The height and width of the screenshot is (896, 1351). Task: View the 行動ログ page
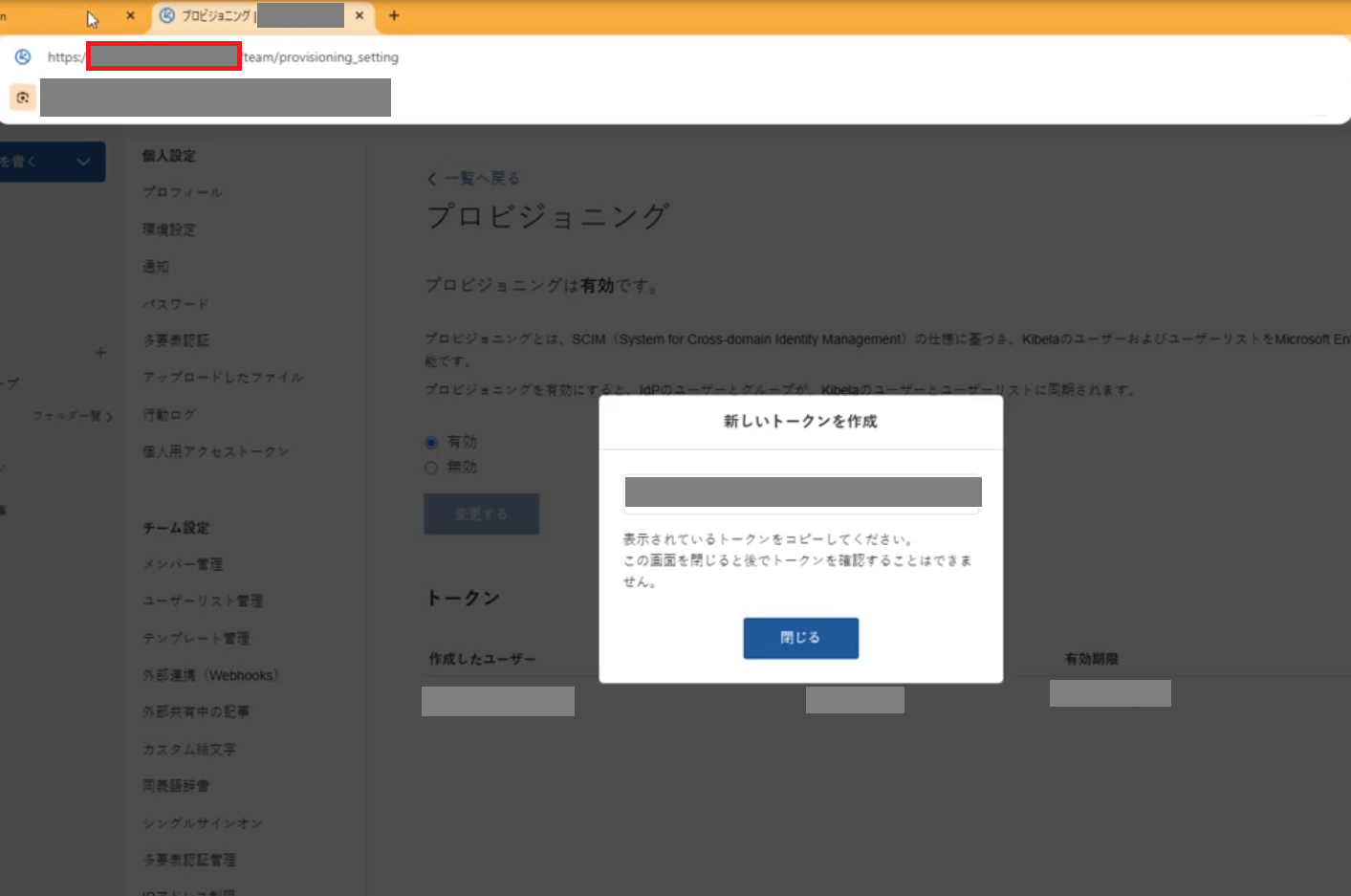169,415
